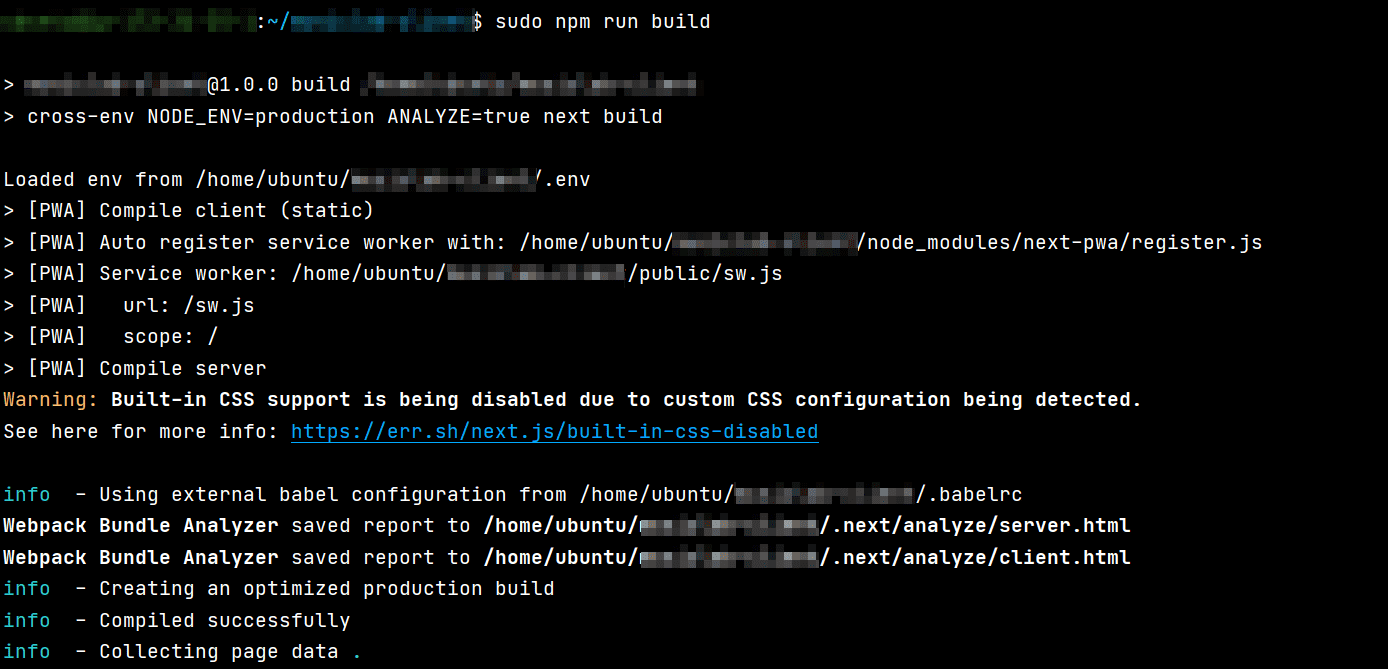Select the '.babelrc' filename
Viewport: 1388px width, 669px height.
[970, 495]
